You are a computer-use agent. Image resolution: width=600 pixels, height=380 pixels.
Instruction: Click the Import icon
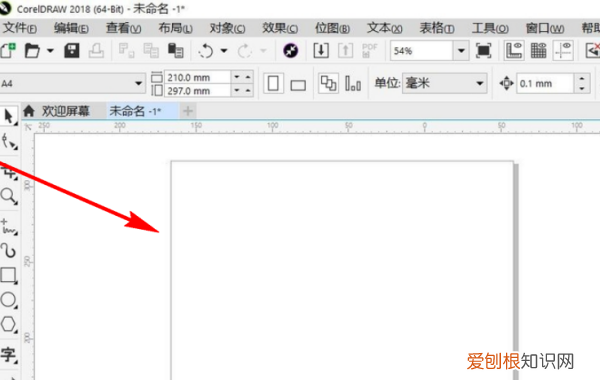pos(321,50)
